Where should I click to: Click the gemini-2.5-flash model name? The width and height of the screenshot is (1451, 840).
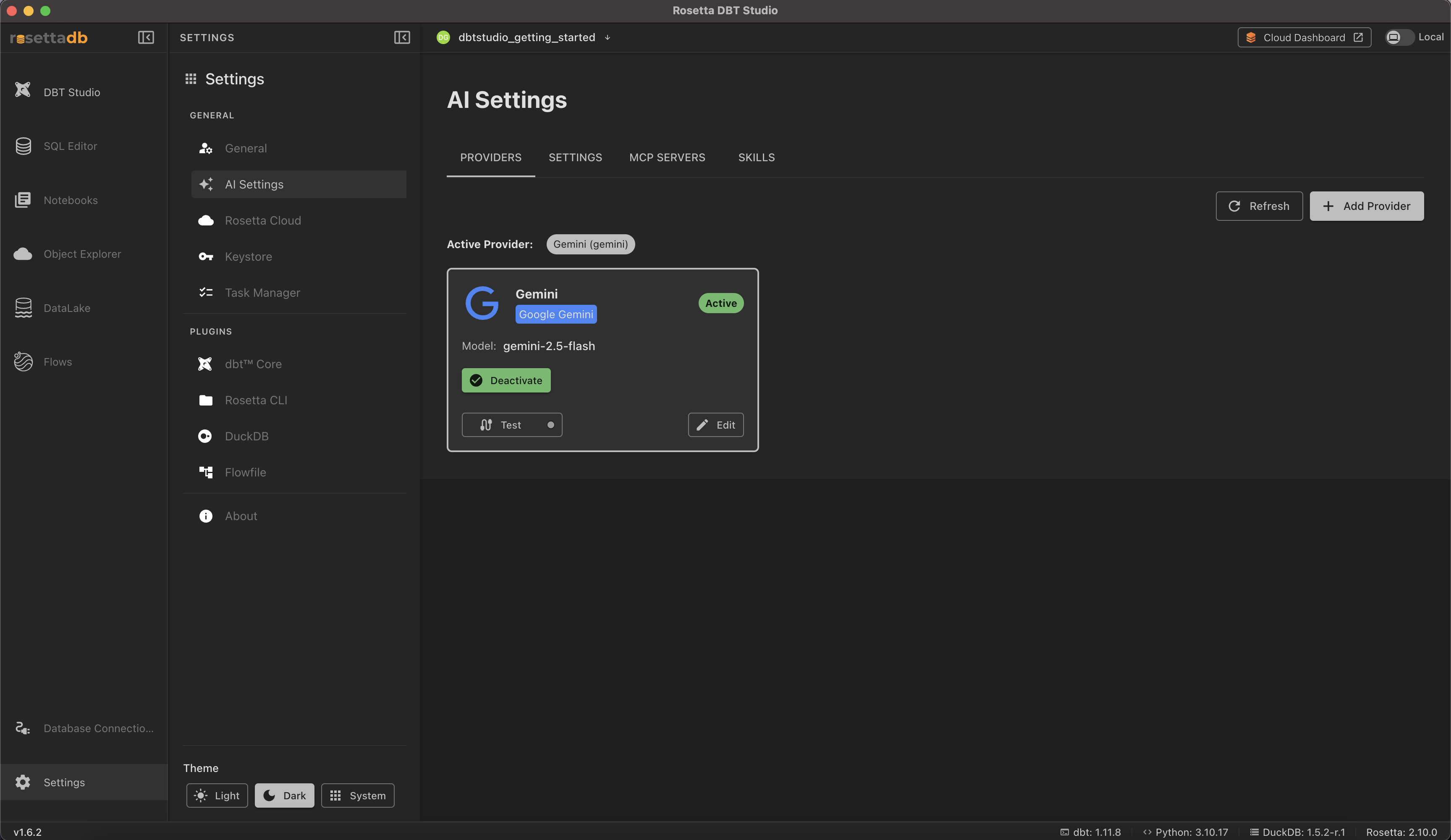[x=549, y=345]
